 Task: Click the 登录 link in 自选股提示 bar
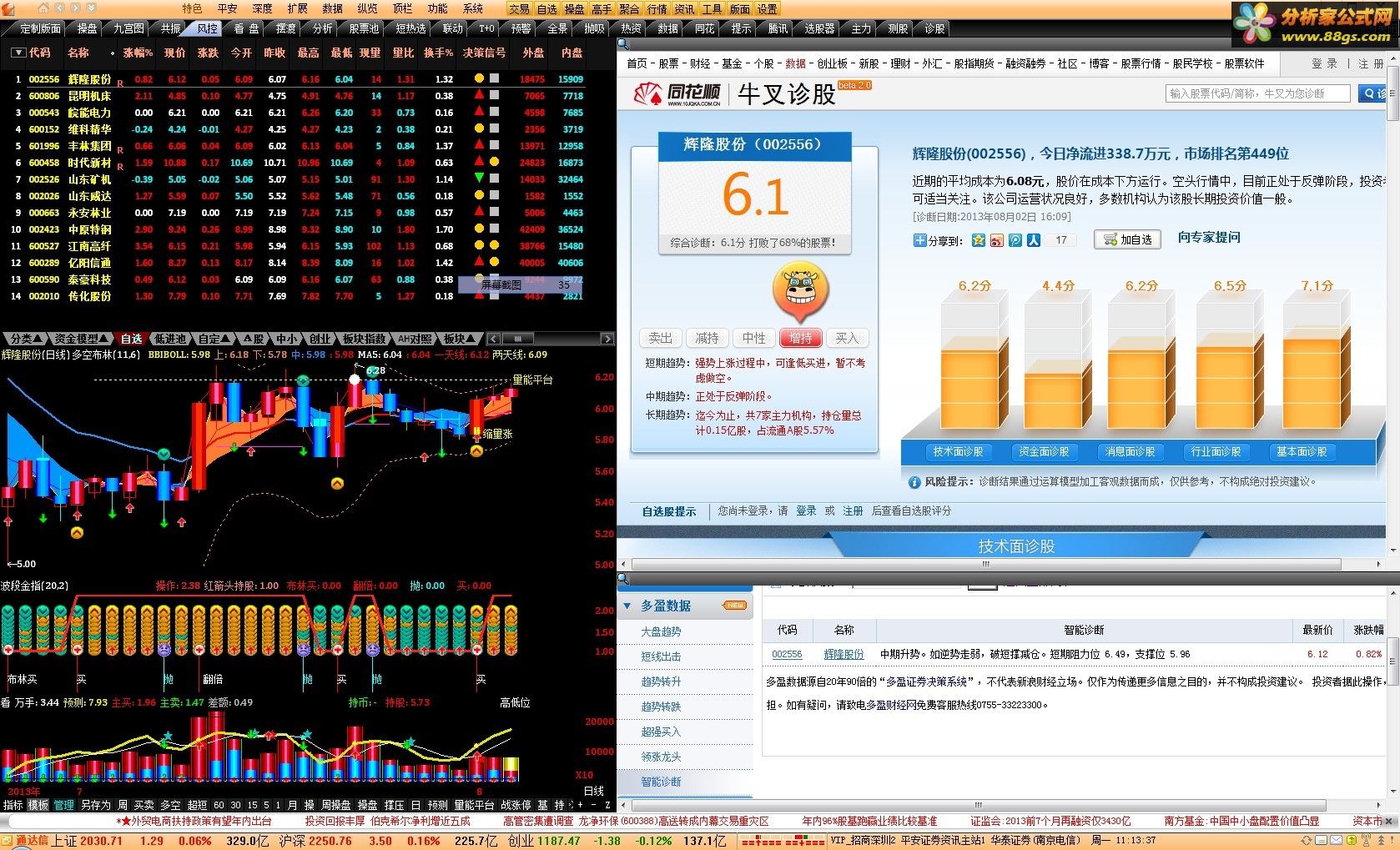coord(806,511)
